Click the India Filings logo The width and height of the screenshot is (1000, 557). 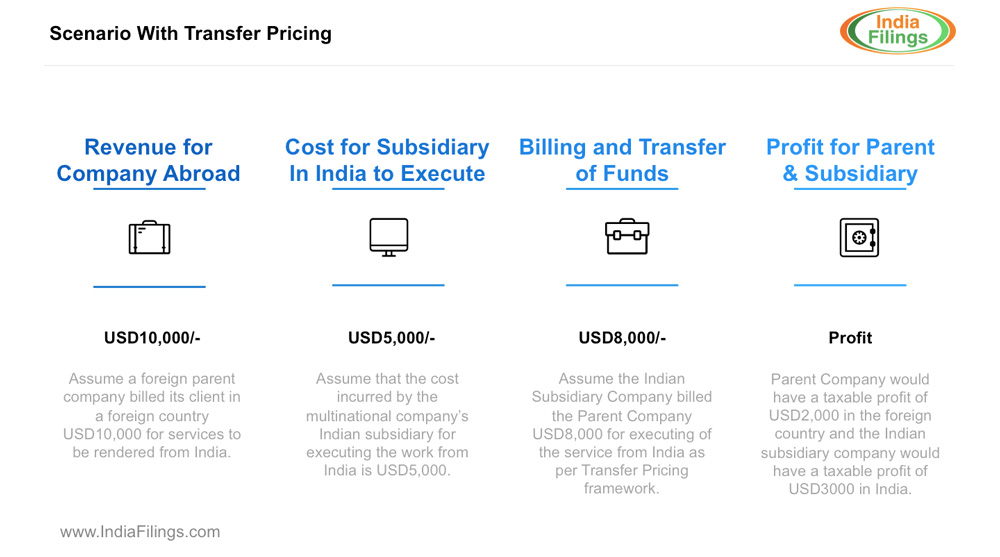click(897, 31)
